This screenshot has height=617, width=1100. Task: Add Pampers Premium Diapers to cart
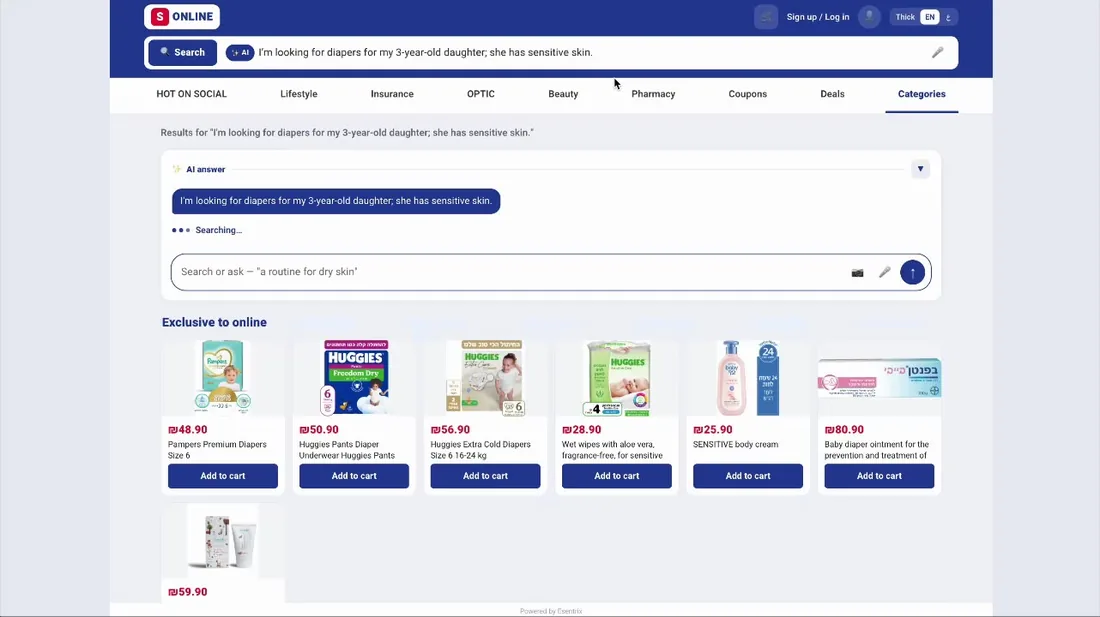(223, 476)
